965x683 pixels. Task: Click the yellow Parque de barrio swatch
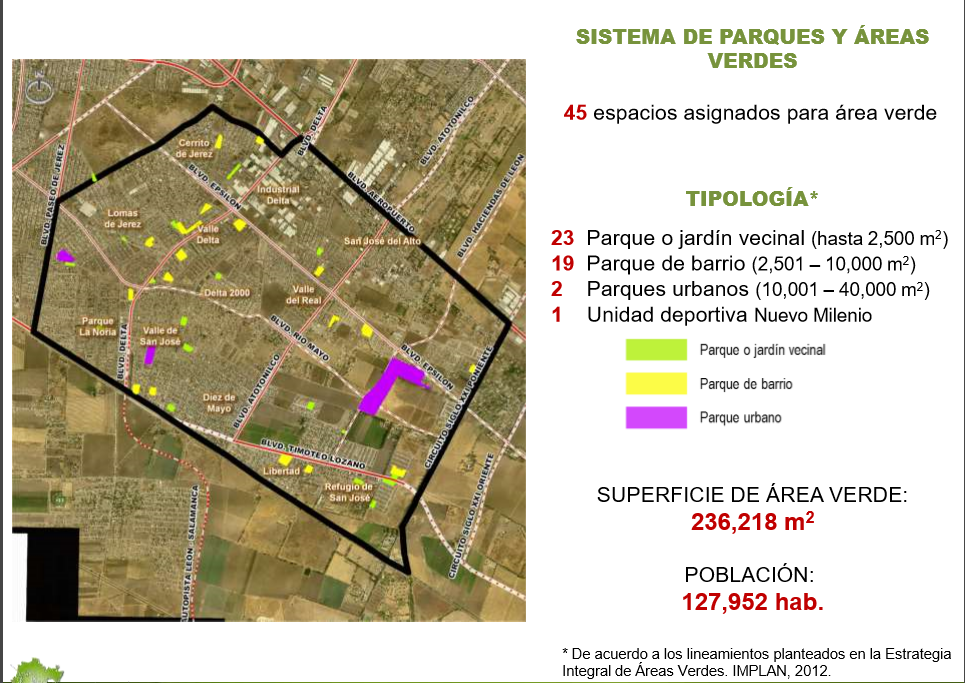pos(656,383)
